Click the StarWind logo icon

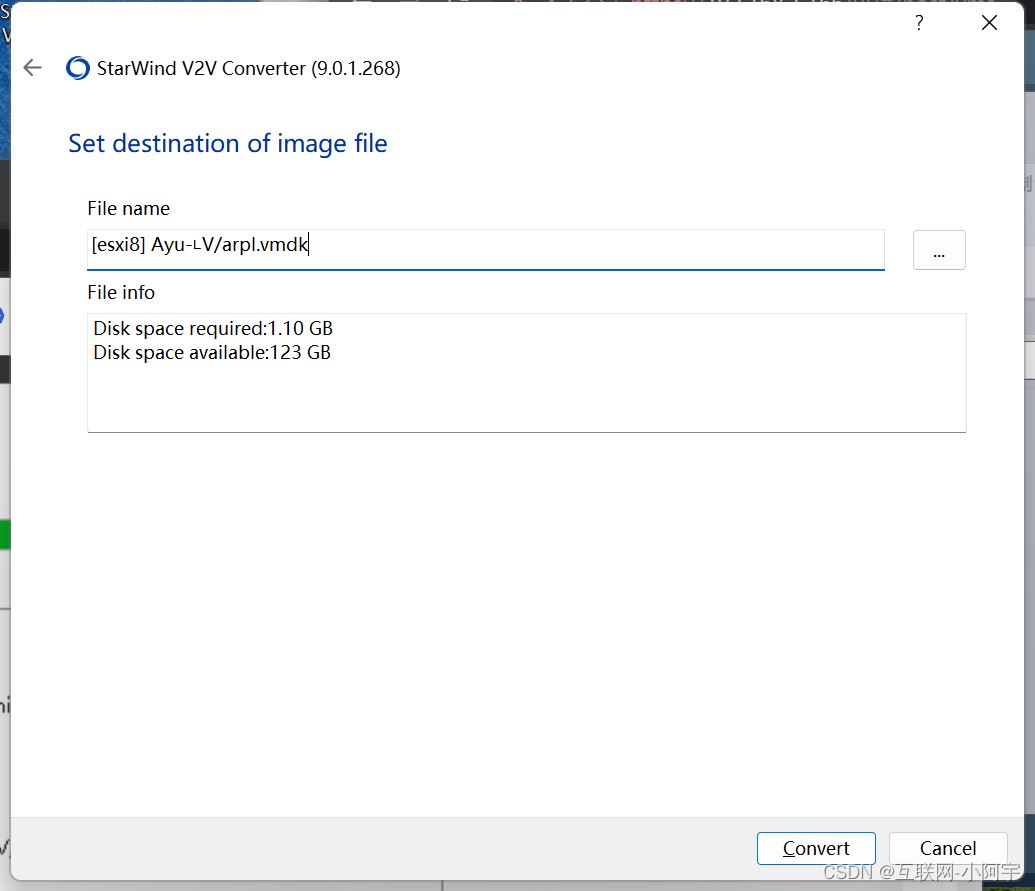(x=78, y=68)
